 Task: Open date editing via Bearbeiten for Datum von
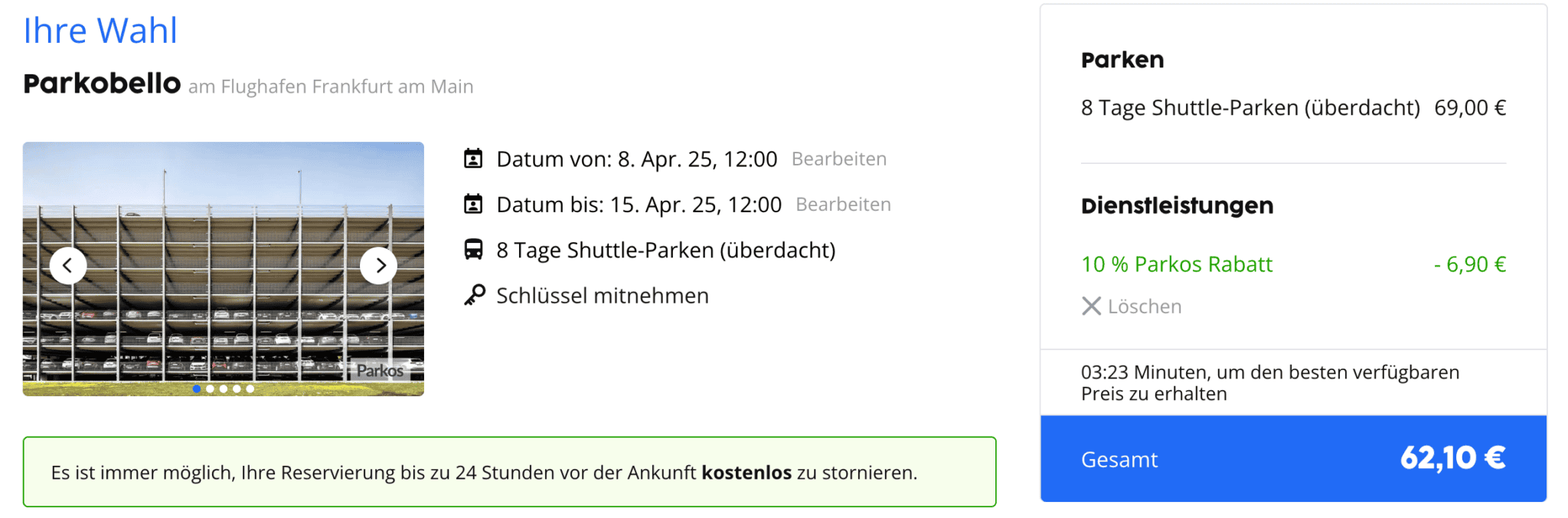pos(839,159)
